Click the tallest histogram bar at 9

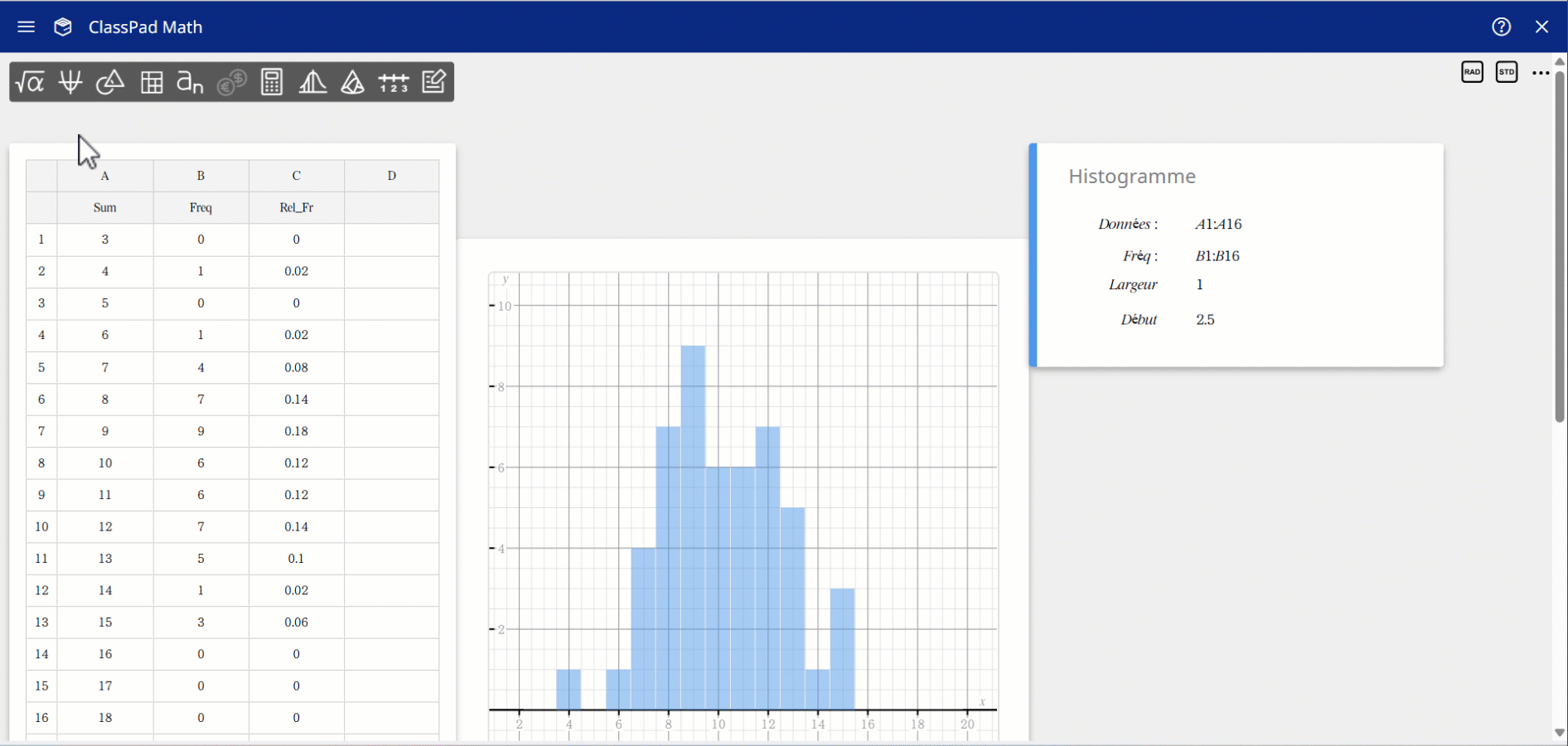tap(693, 527)
